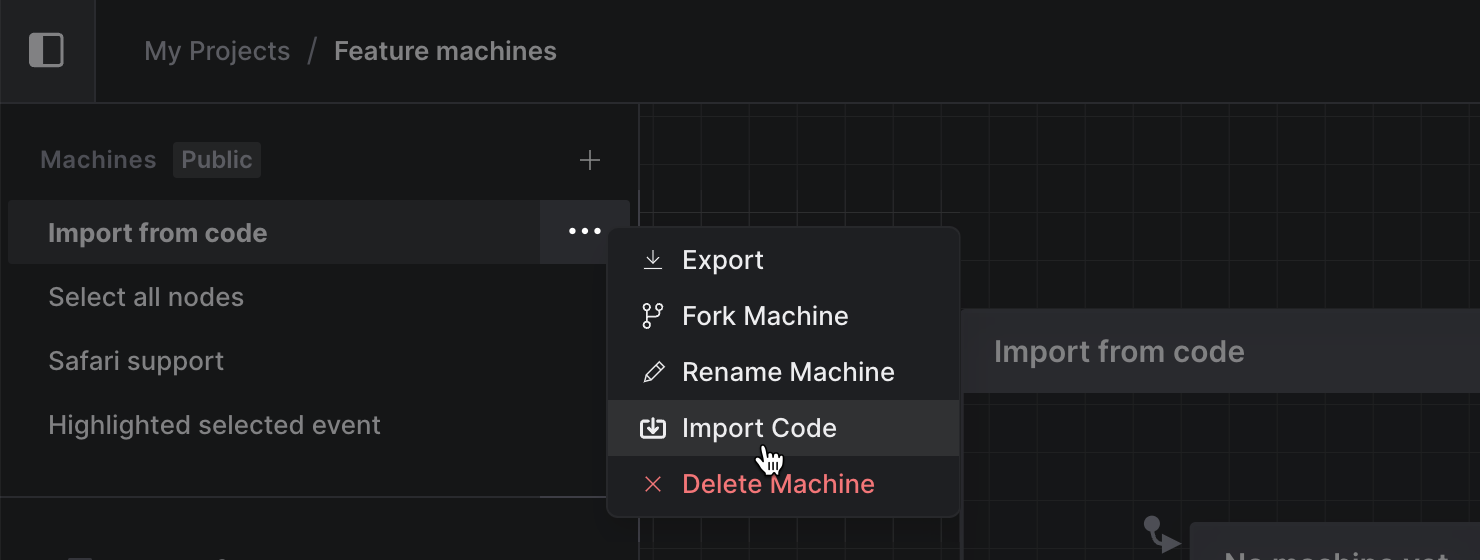Toggle the sidebar panel icon
The image size is (1480, 560).
47,50
